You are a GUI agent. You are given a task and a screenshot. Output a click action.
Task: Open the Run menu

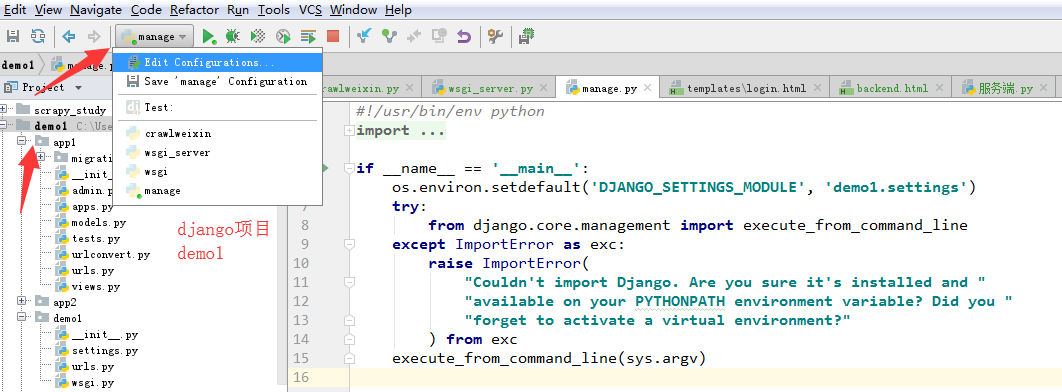[x=238, y=9]
